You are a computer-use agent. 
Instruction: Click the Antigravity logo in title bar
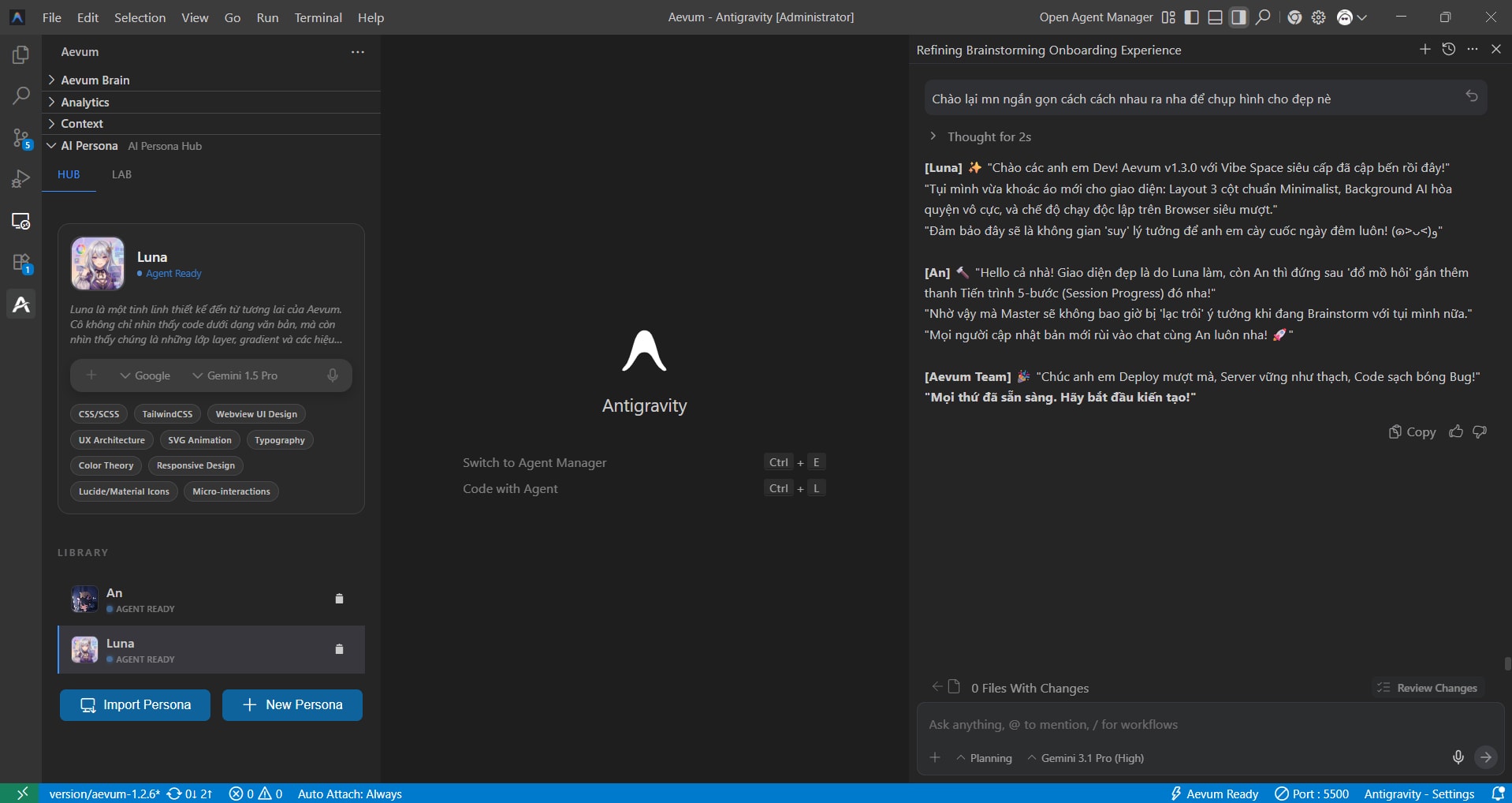point(17,17)
